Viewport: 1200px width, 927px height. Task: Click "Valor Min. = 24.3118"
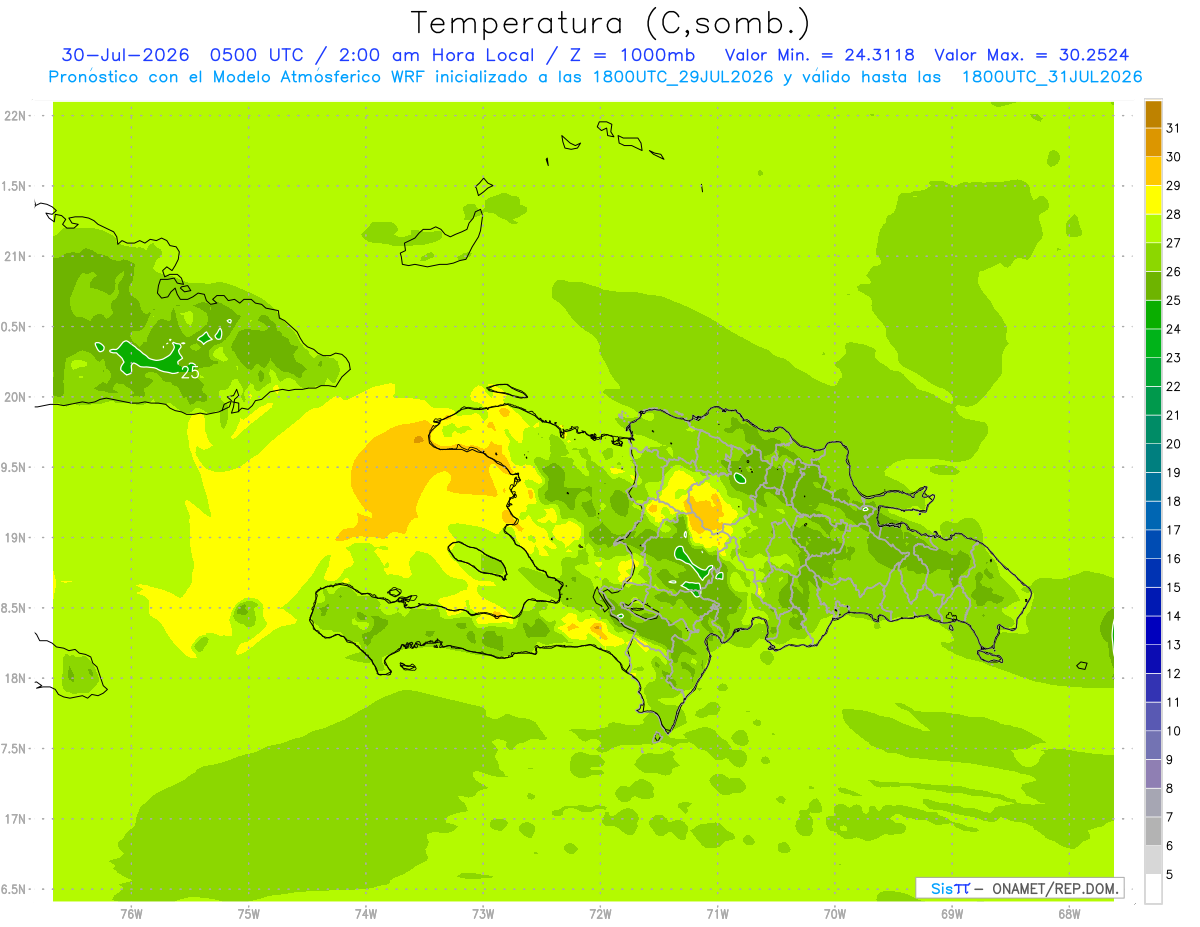822,54
